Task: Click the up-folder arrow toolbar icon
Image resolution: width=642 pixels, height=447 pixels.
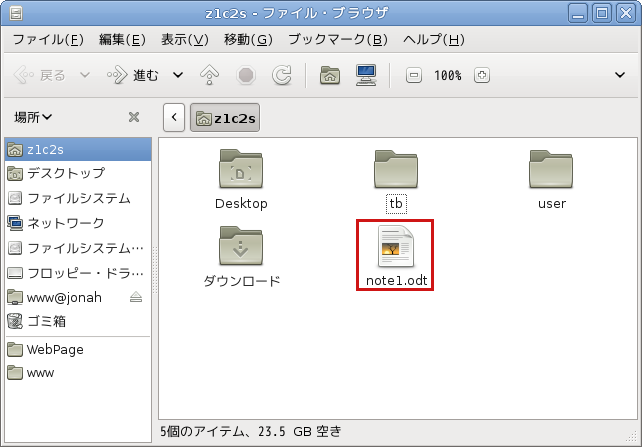Action: click(210, 75)
